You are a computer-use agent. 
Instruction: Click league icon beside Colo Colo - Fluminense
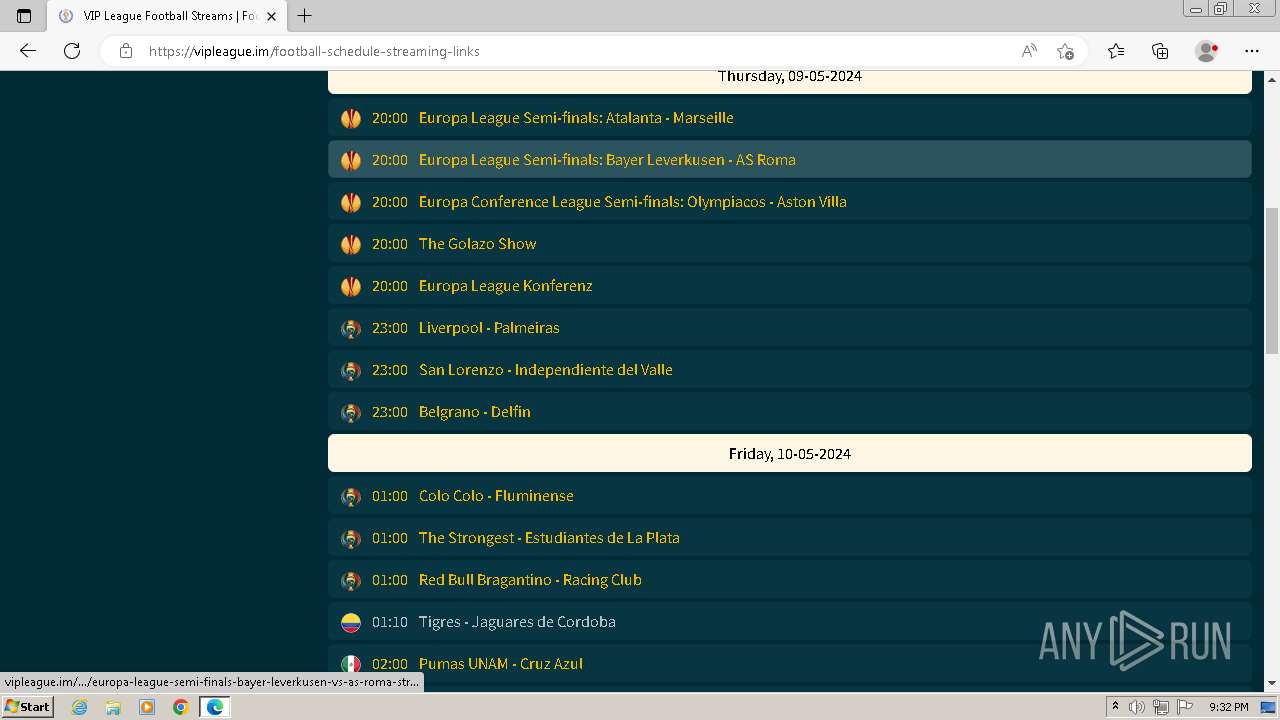tap(350, 496)
